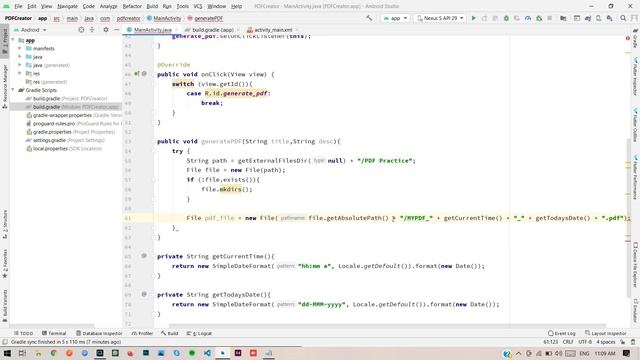
Task: Open the Structure side tab
Action: (x=4, y=224)
